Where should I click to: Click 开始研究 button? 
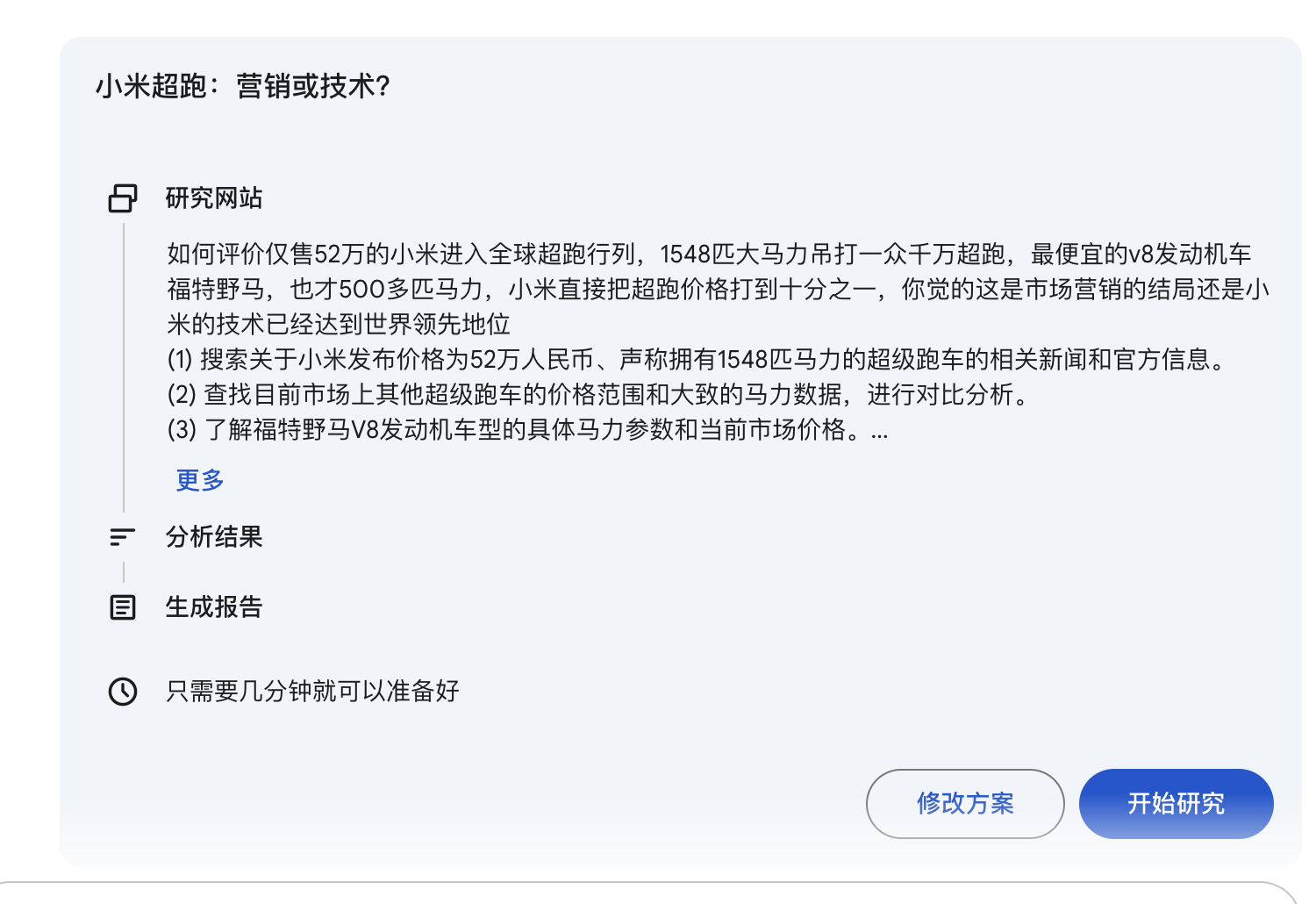click(x=1176, y=804)
